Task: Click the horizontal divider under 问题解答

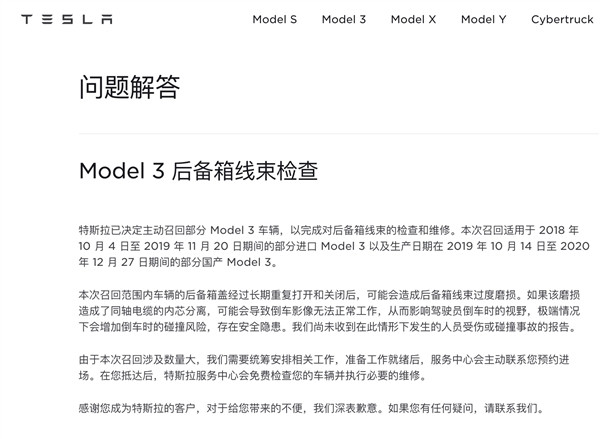Action: tap(339, 134)
